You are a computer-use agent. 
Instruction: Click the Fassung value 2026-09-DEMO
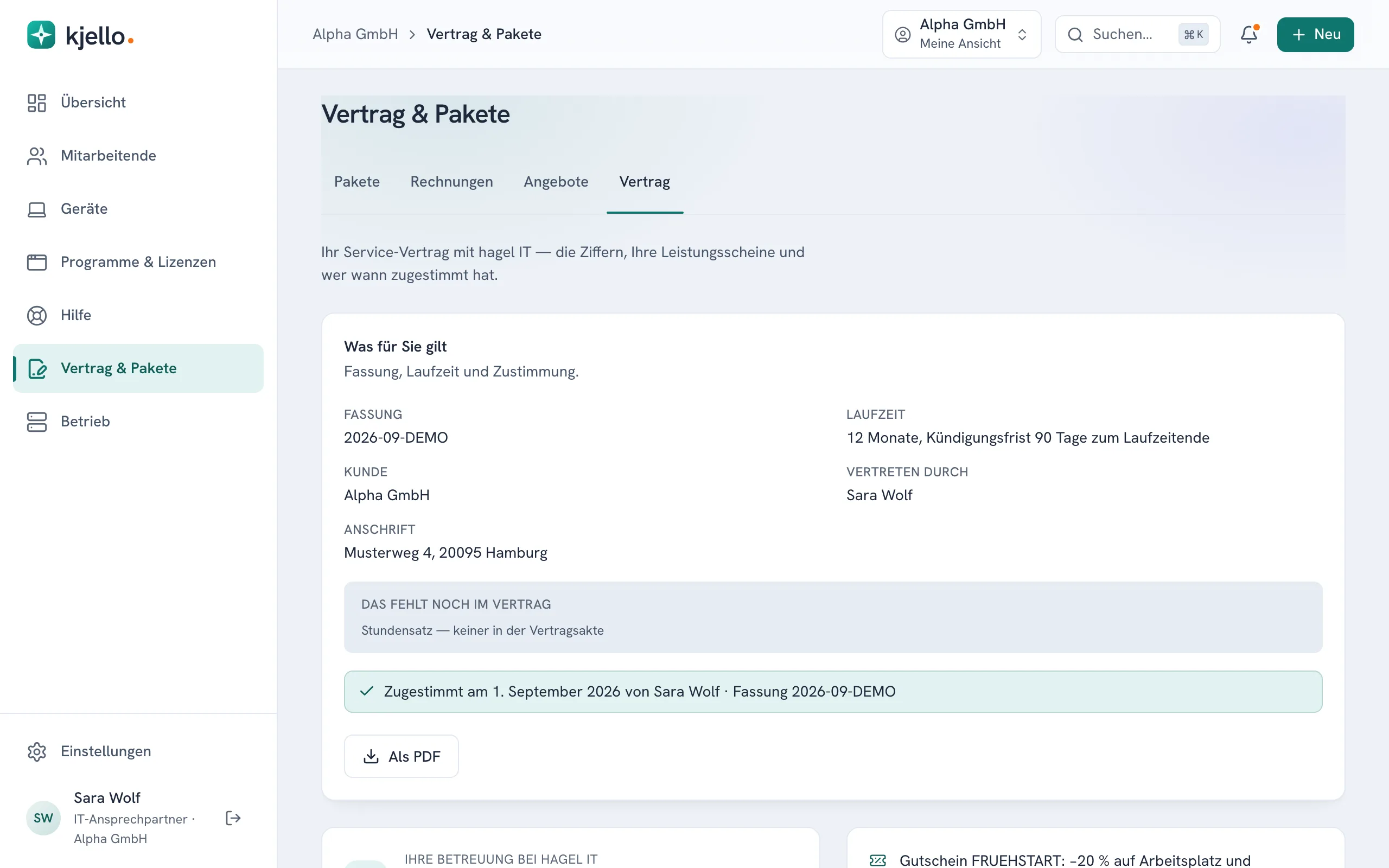(x=396, y=437)
